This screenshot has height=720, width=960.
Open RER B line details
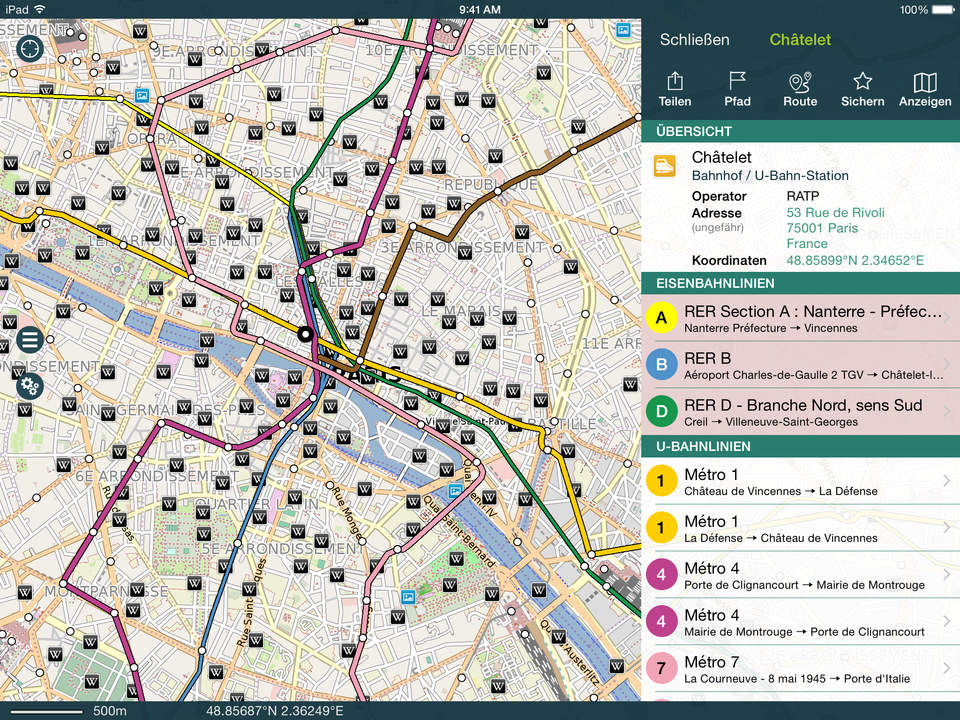800,365
